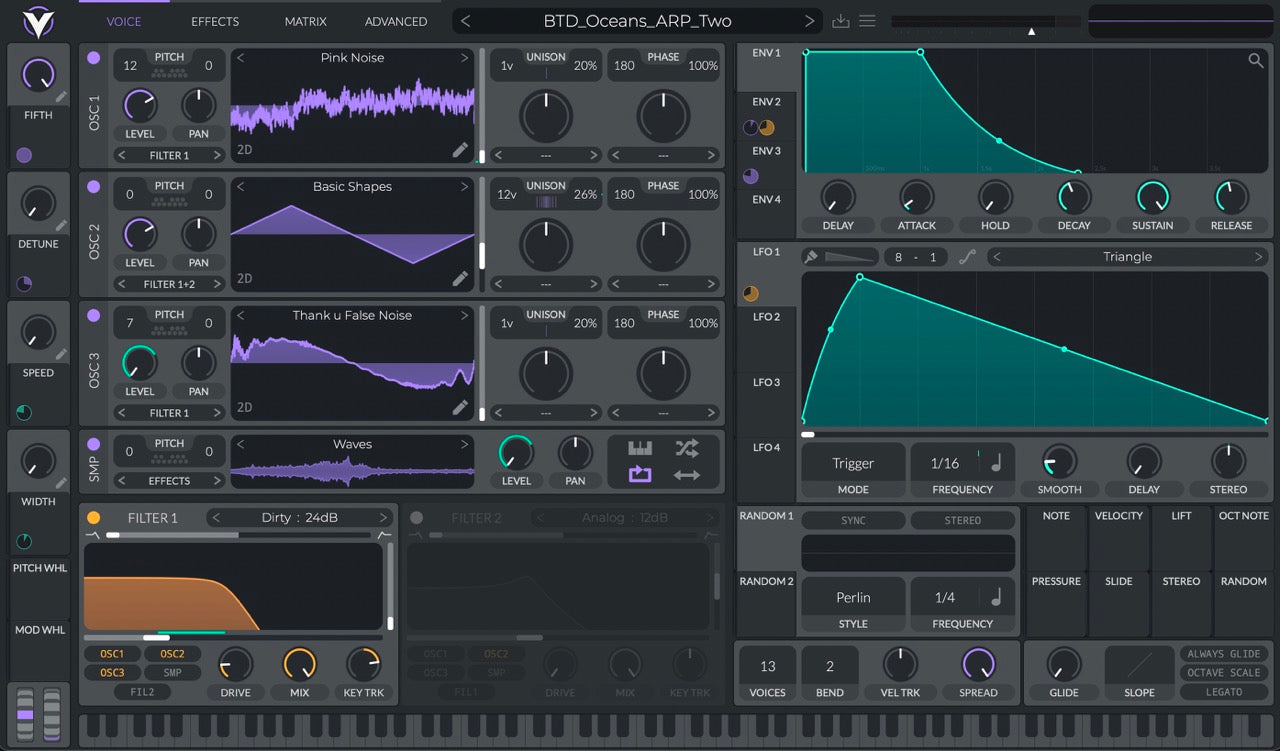Next wavetable arrow for Pink Noise
This screenshot has height=751, width=1280.
(x=464, y=58)
